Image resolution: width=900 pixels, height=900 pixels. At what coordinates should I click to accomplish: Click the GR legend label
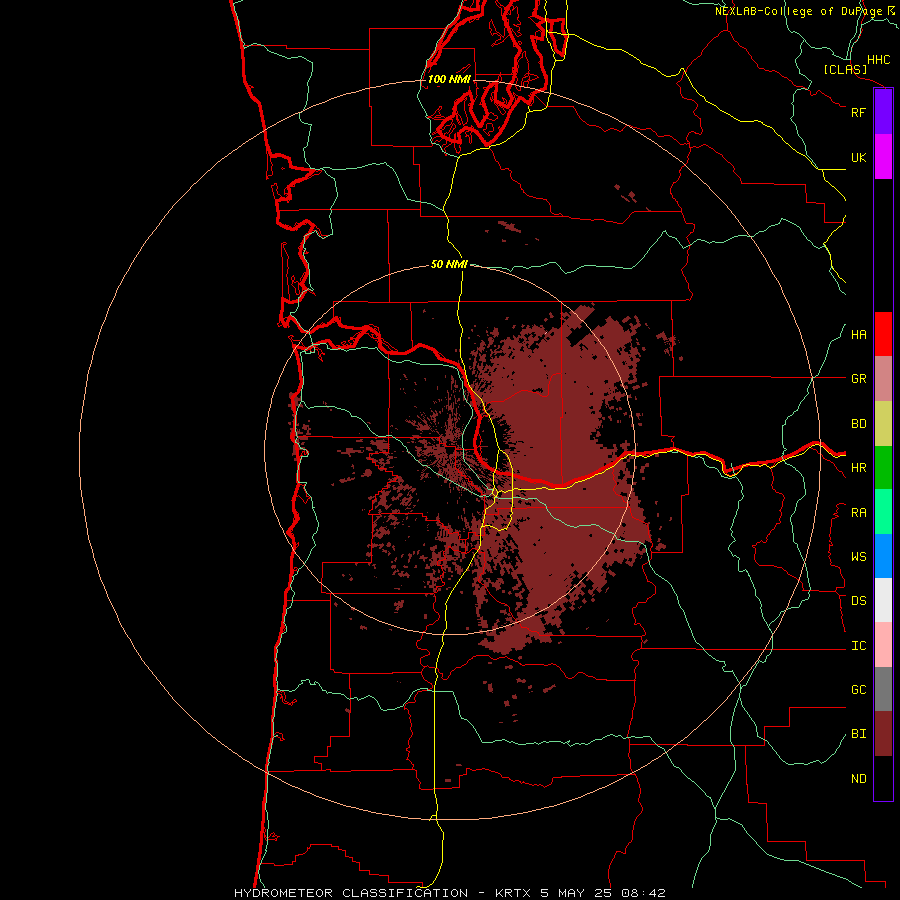coord(858,379)
